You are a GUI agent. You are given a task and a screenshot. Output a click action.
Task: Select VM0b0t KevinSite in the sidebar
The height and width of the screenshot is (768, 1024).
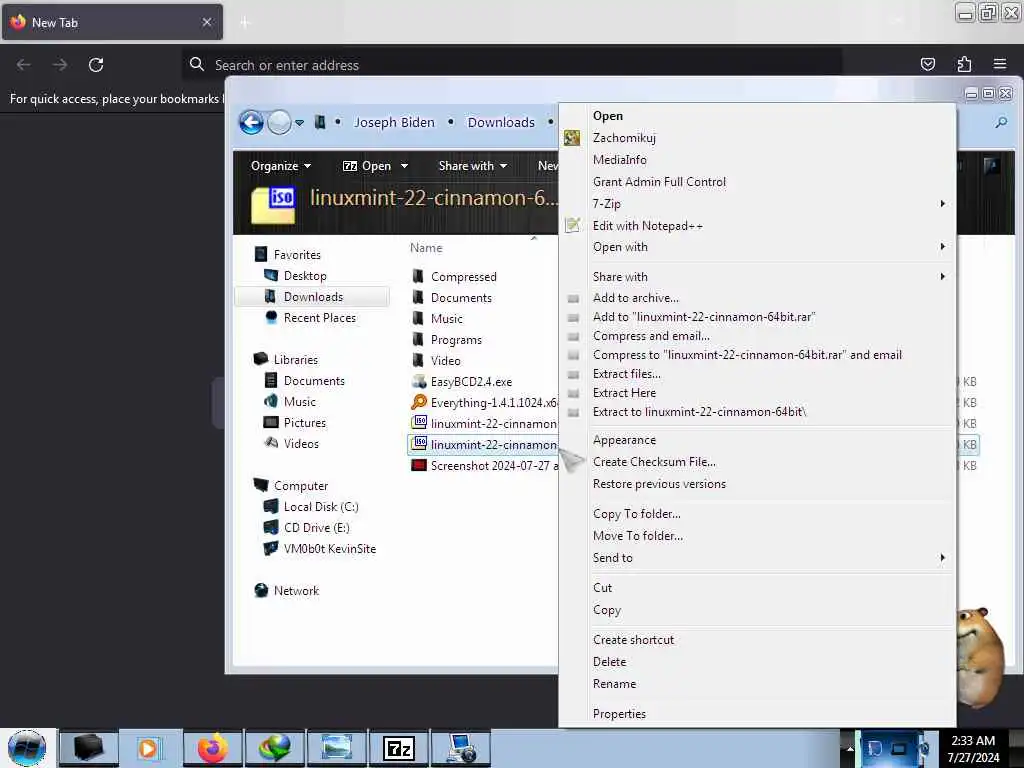point(330,549)
